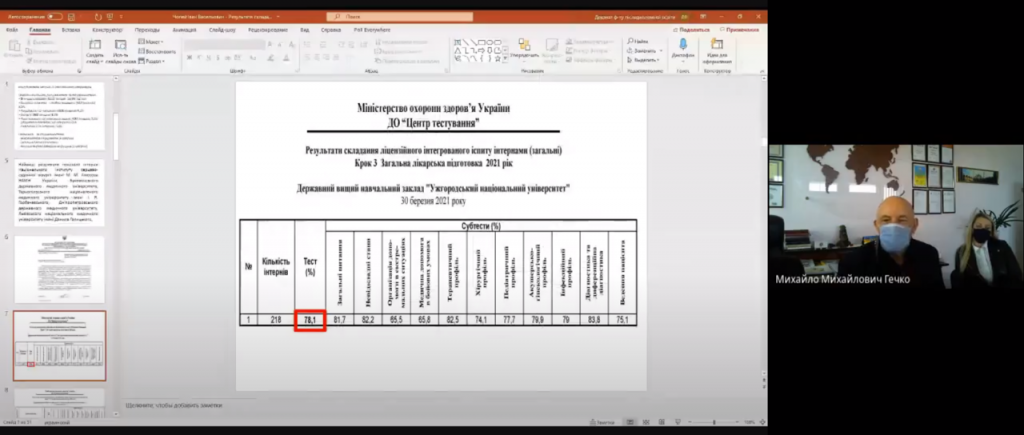Click the font color icon
The width and height of the screenshot is (1024, 435).
(x=286, y=57)
